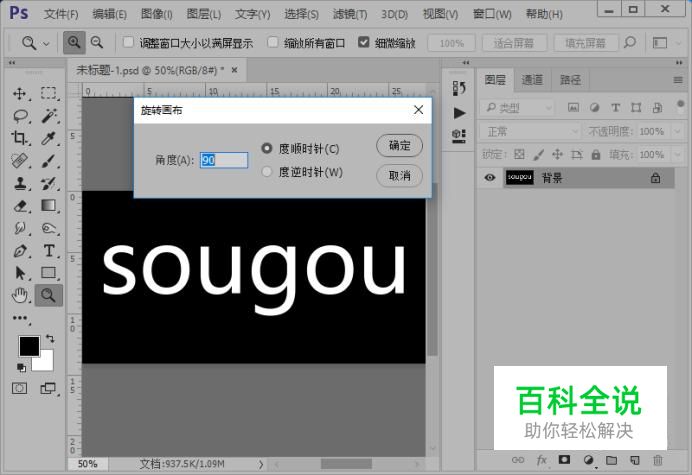Select the History Brush tool

(x=49, y=183)
